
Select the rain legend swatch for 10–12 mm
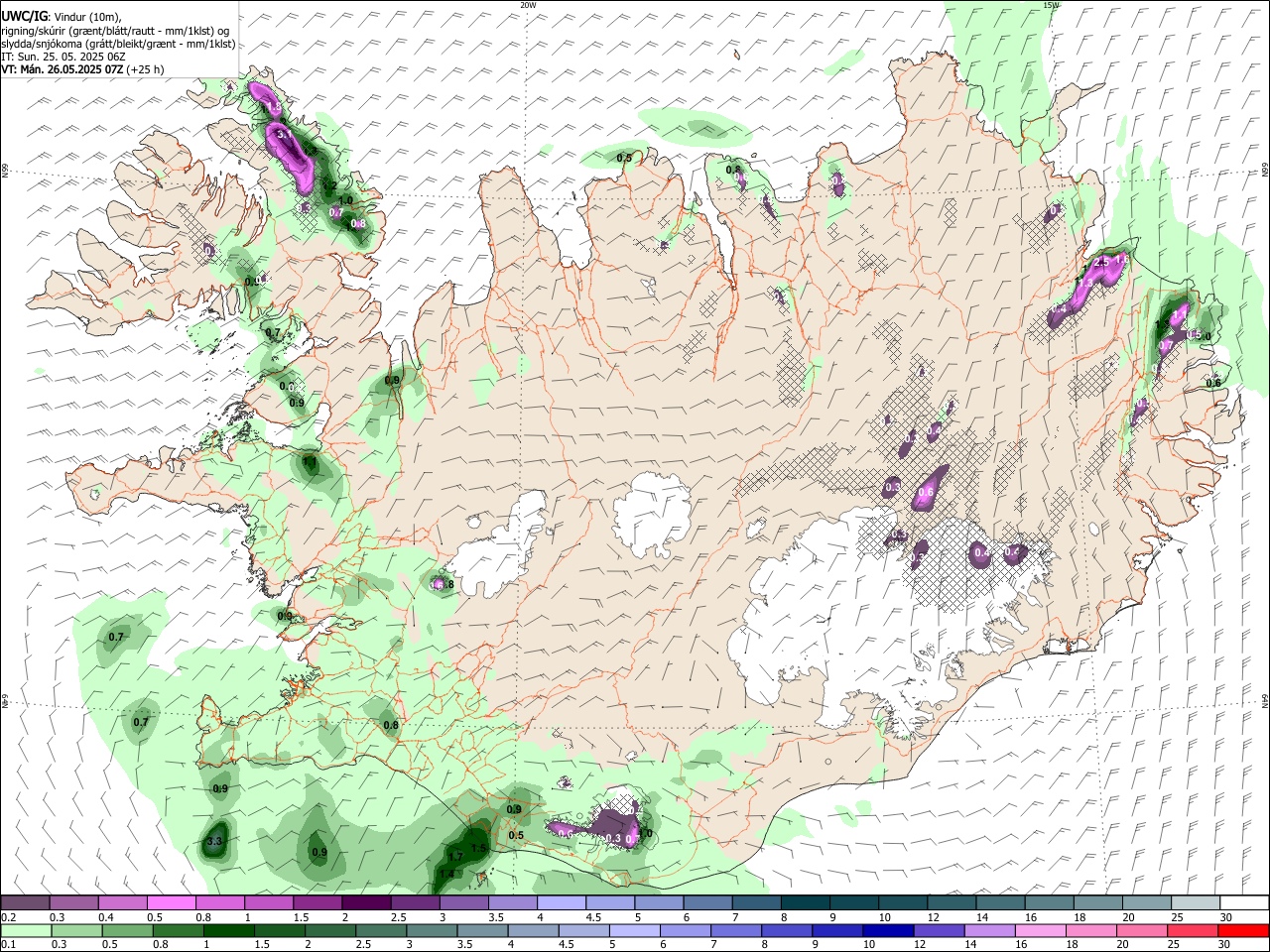point(889,931)
